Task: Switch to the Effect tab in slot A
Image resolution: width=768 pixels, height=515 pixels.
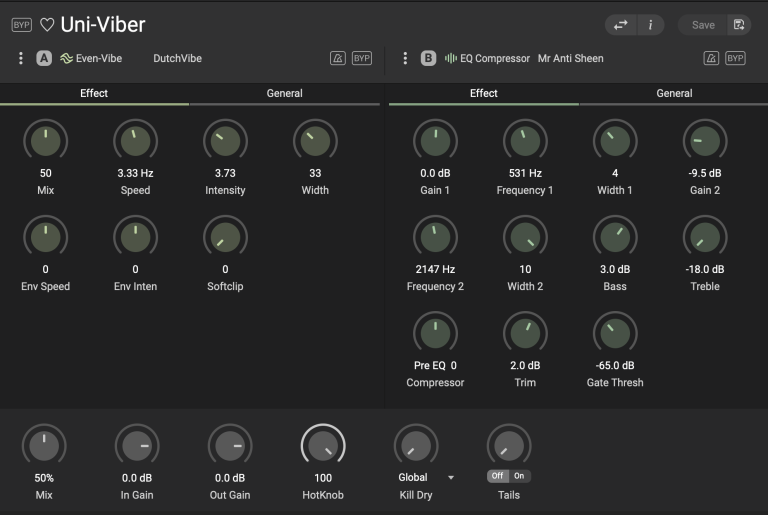Action: tap(94, 94)
